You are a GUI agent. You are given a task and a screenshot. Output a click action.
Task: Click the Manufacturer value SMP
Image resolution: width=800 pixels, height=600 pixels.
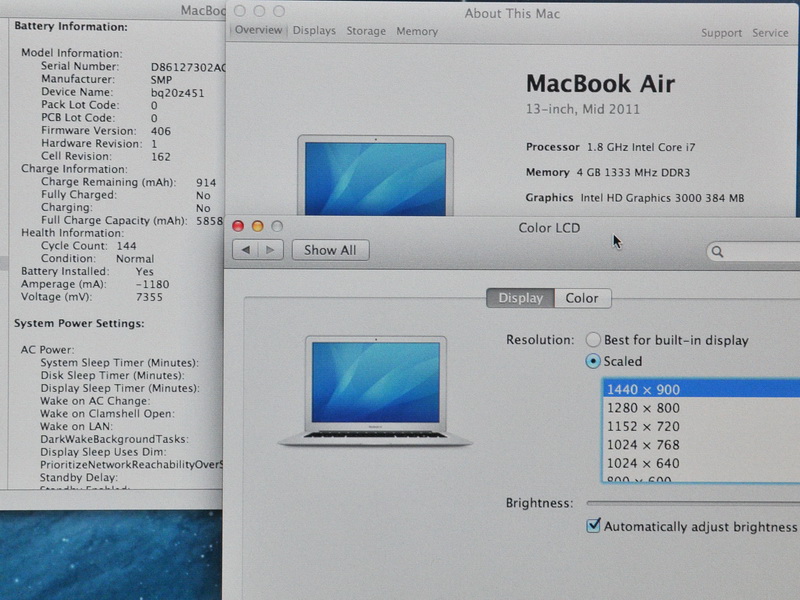(x=161, y=80)
